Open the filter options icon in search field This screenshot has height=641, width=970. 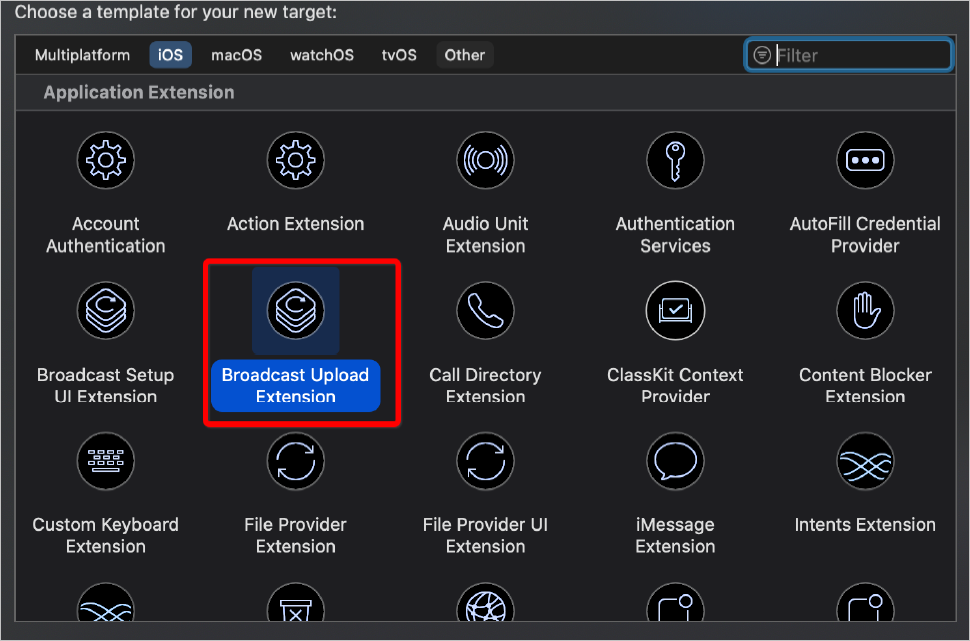[x=763, y=55]
